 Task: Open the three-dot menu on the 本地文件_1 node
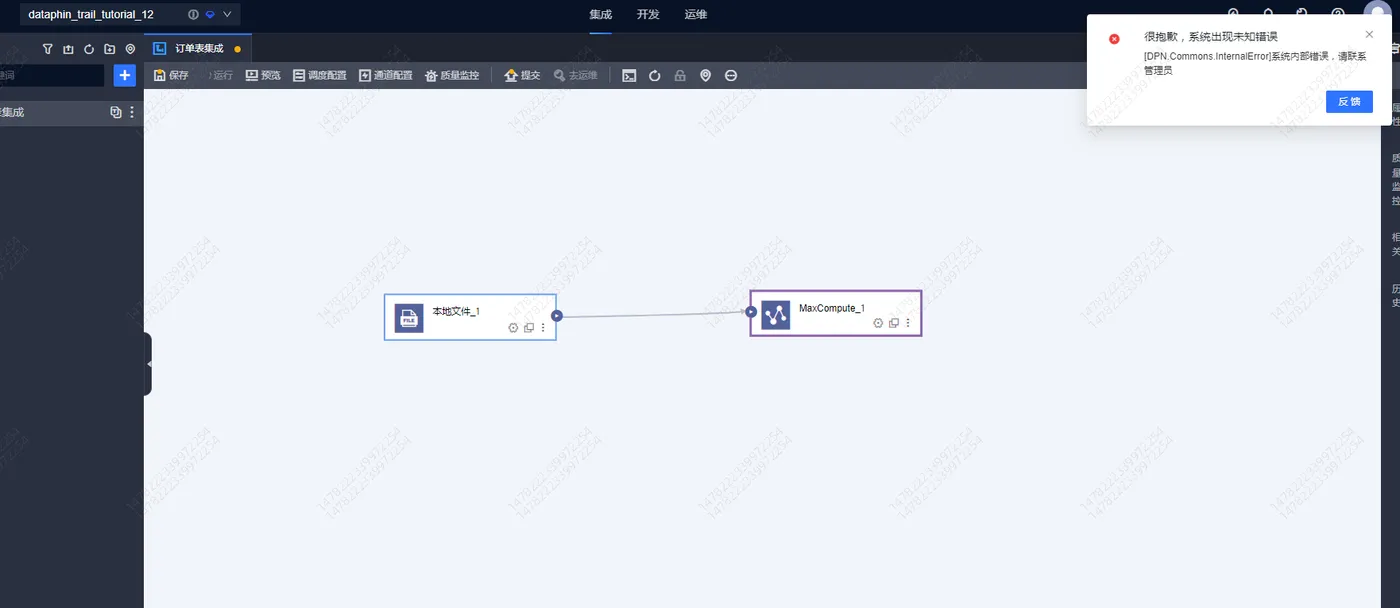pyautogui.click(x=543, y=328)
